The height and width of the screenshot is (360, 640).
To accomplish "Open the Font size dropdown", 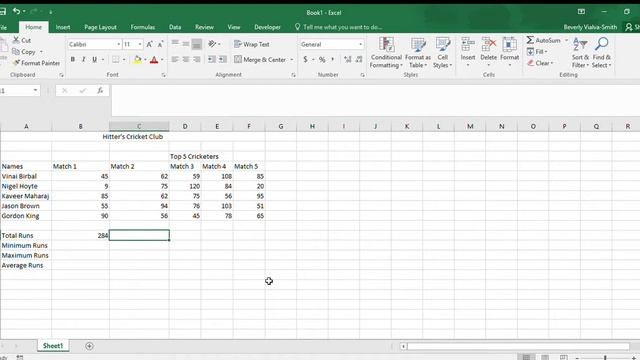I will (140, 44).
